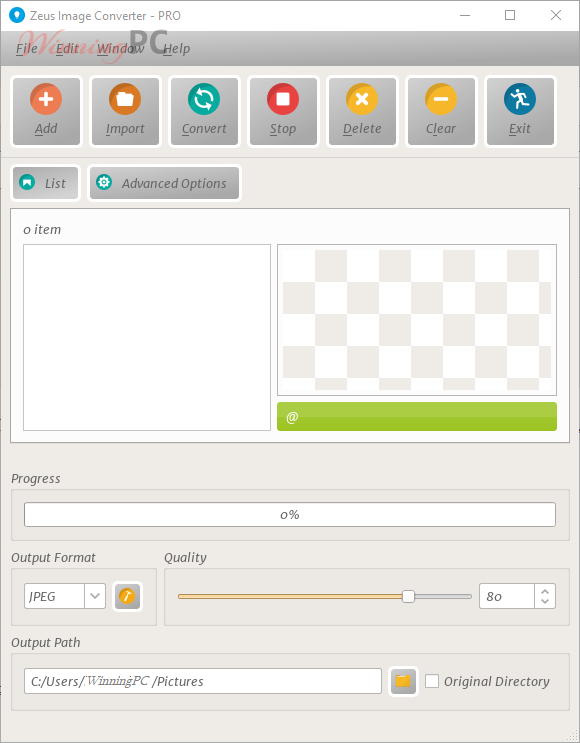This screenshot has width=580, height=743.
Task: Click the Add images button
Action: point(46,111)
